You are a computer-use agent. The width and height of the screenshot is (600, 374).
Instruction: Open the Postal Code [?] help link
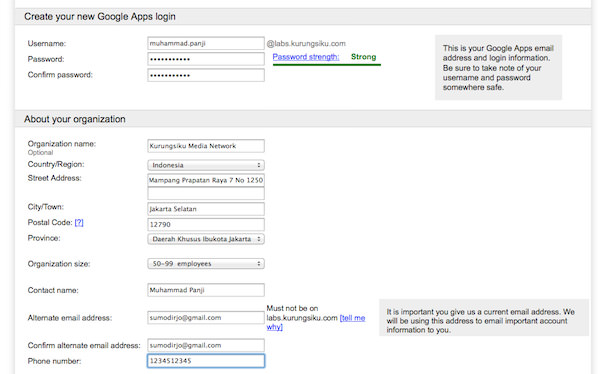point(79,222)
